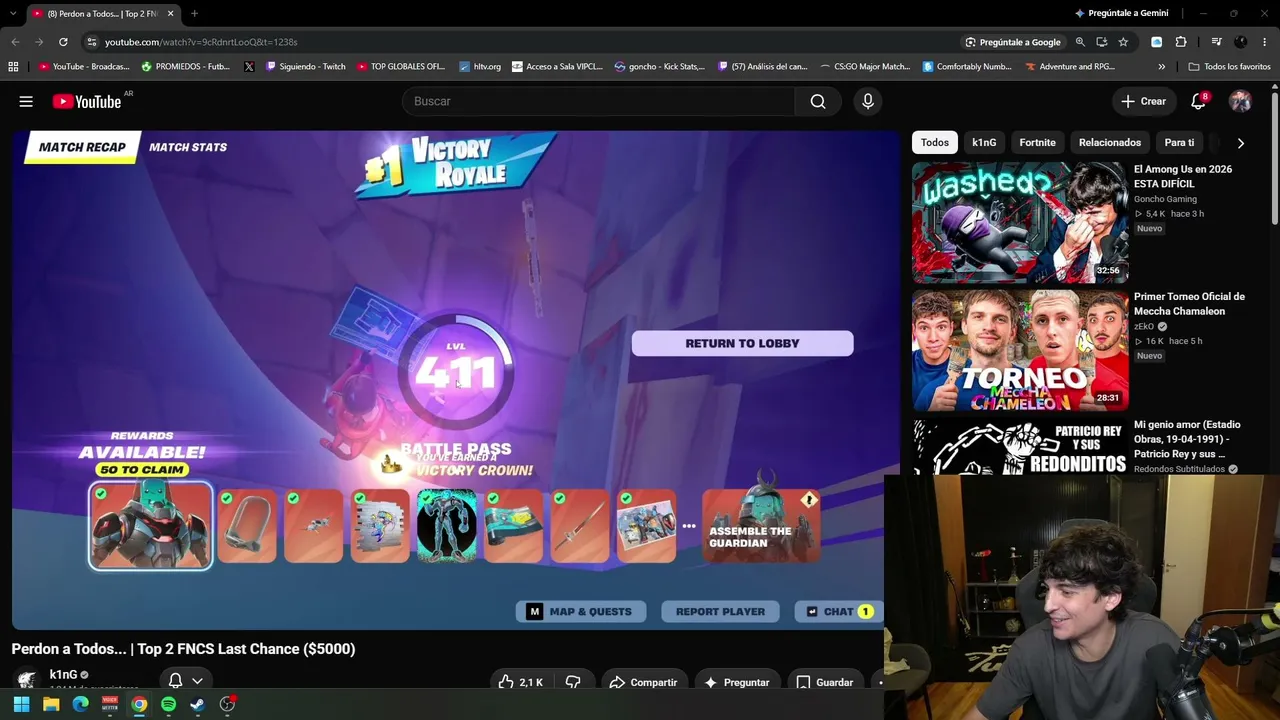1280x720 pixels.
Task: Open Crear menu
Action: tap(1143, 101)
